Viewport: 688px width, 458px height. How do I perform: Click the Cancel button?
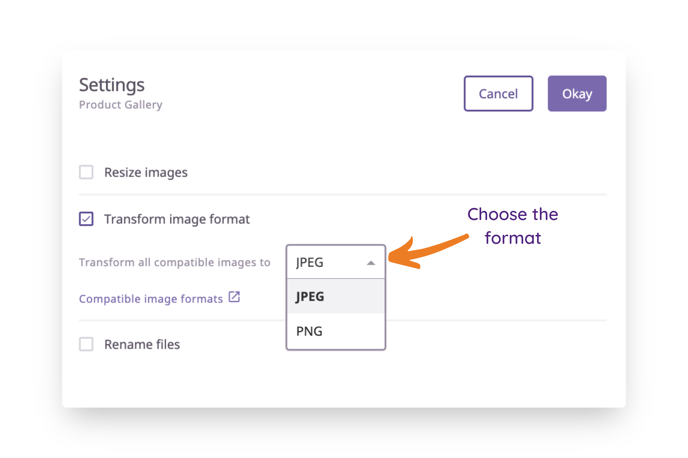(498, 93)
